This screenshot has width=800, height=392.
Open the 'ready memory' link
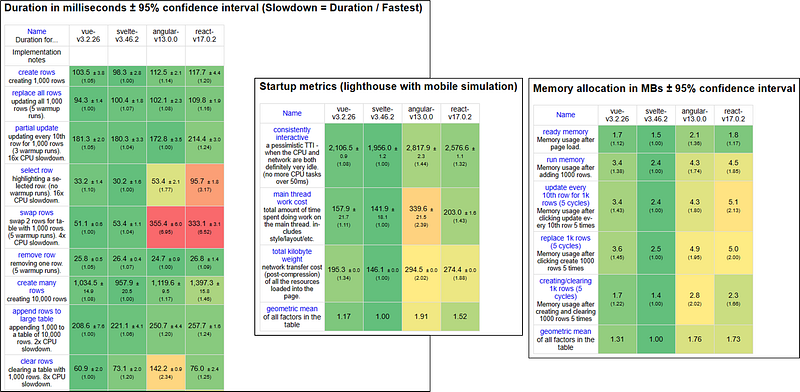click(565, 132)
